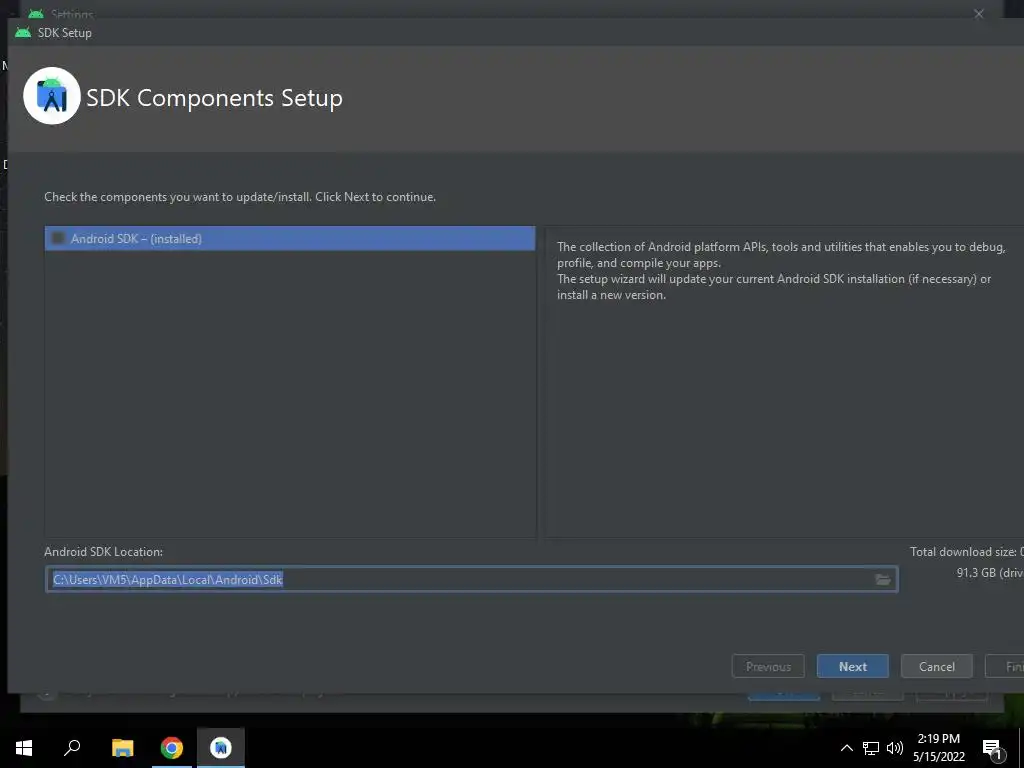Open the notification center icon
Viewport: 1024px width, 768px height.
(992, 748)
